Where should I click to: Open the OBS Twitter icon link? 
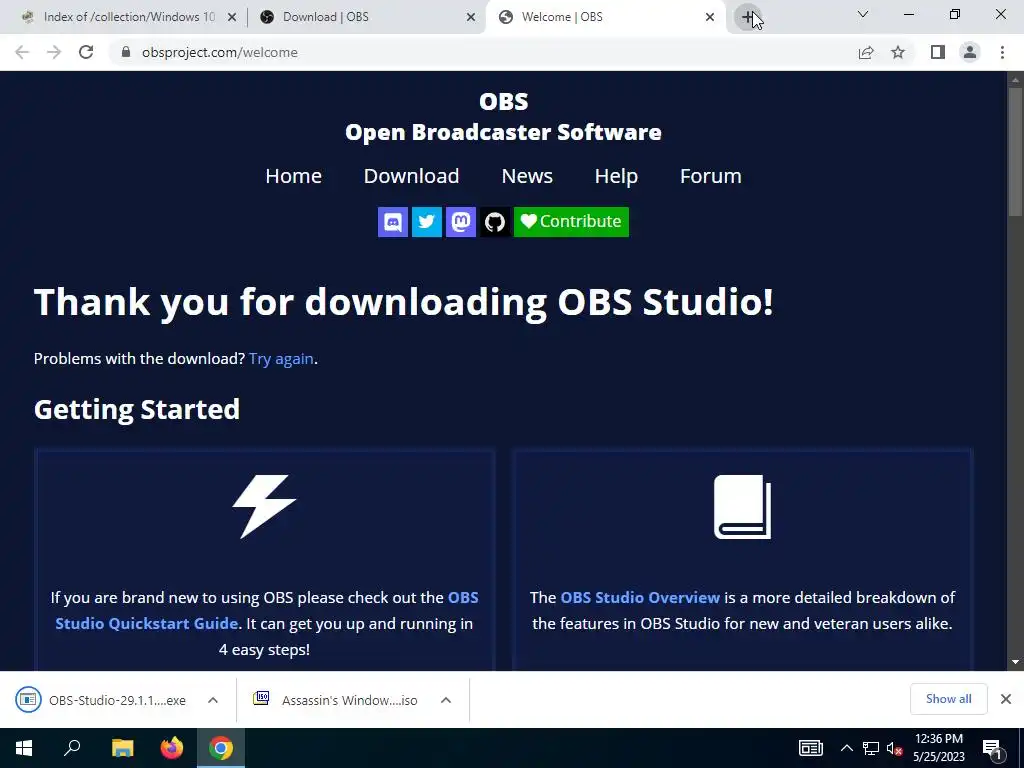(x=426, y=222)
